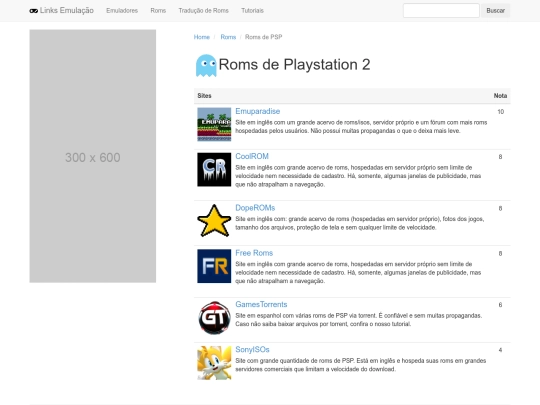Click the GamesTorrents rating 6

[x=500, y=305]
